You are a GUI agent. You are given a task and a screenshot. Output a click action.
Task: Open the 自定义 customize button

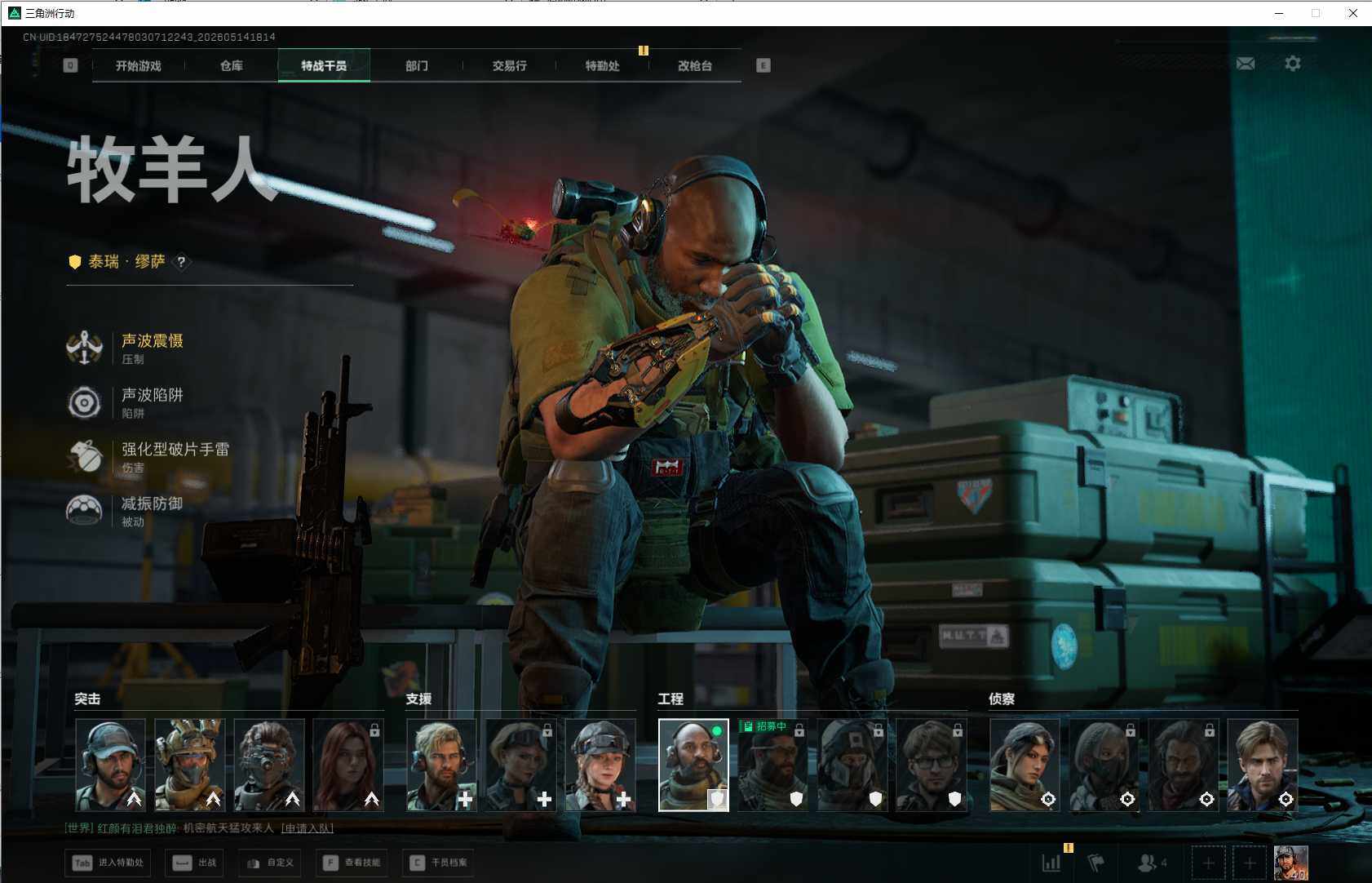tap(270, 863)
